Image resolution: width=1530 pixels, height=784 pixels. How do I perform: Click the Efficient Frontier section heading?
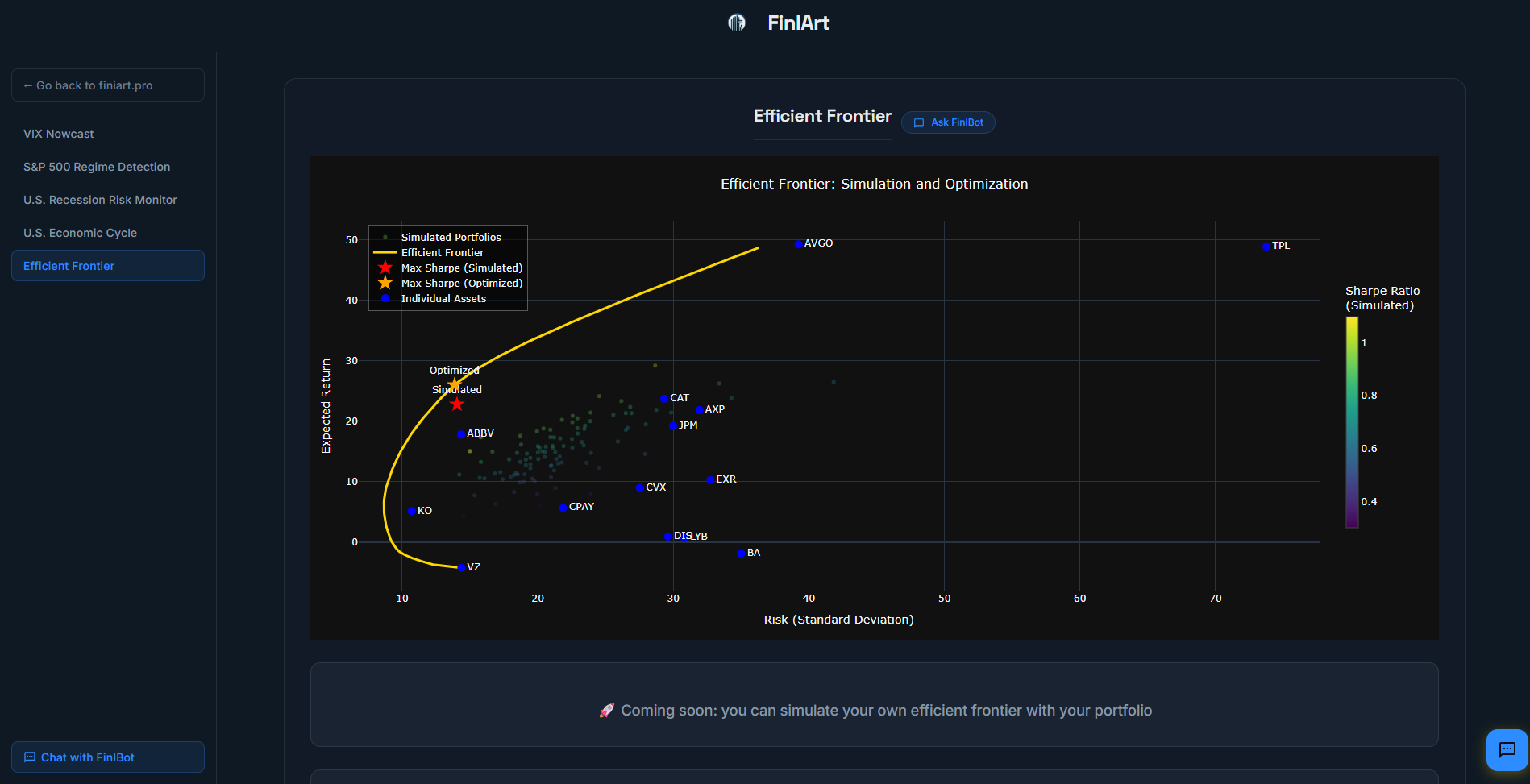coord(822,116)
